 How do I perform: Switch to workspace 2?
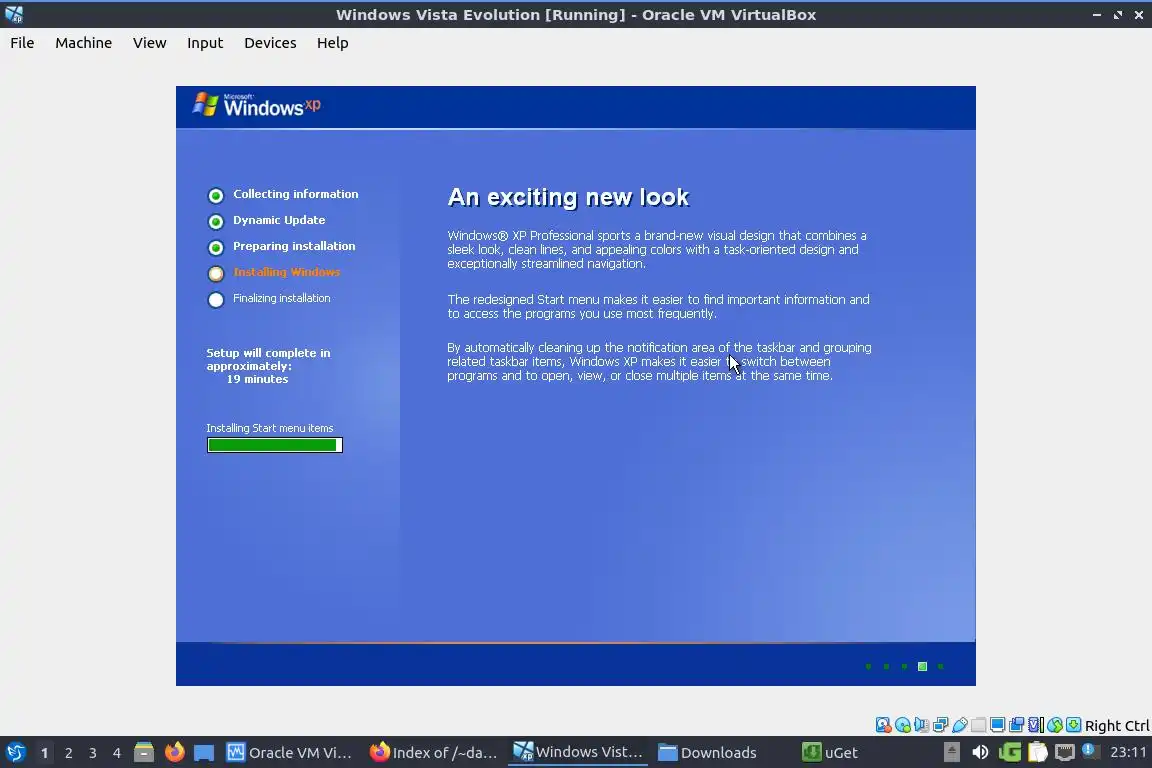[68, 753]
